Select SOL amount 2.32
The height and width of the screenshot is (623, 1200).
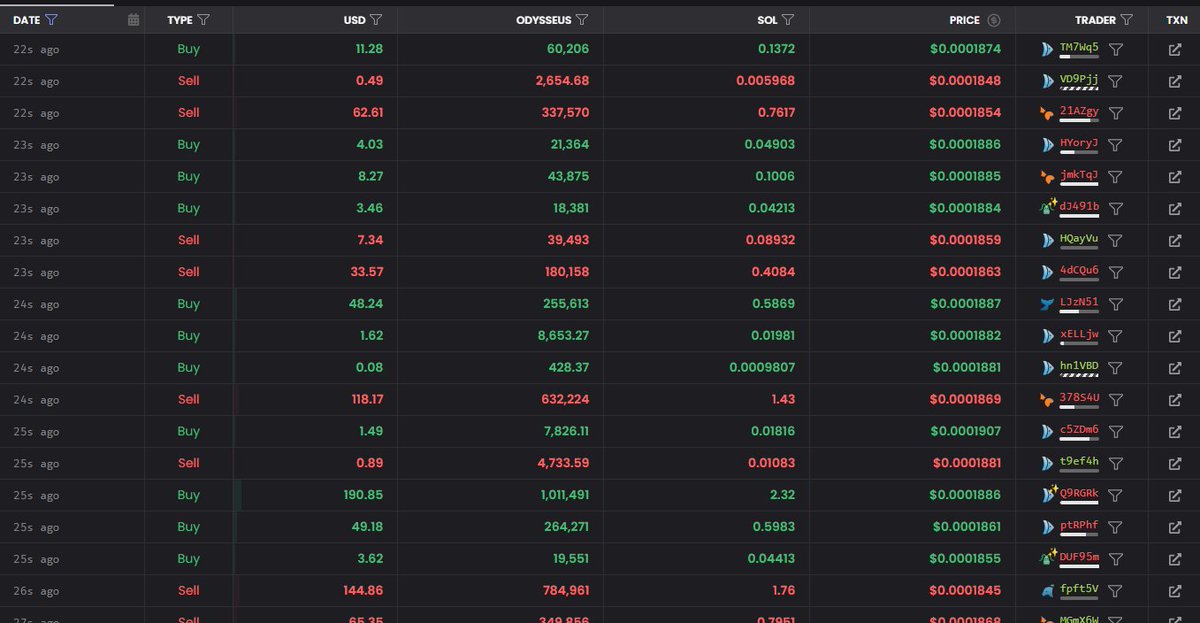783,495
